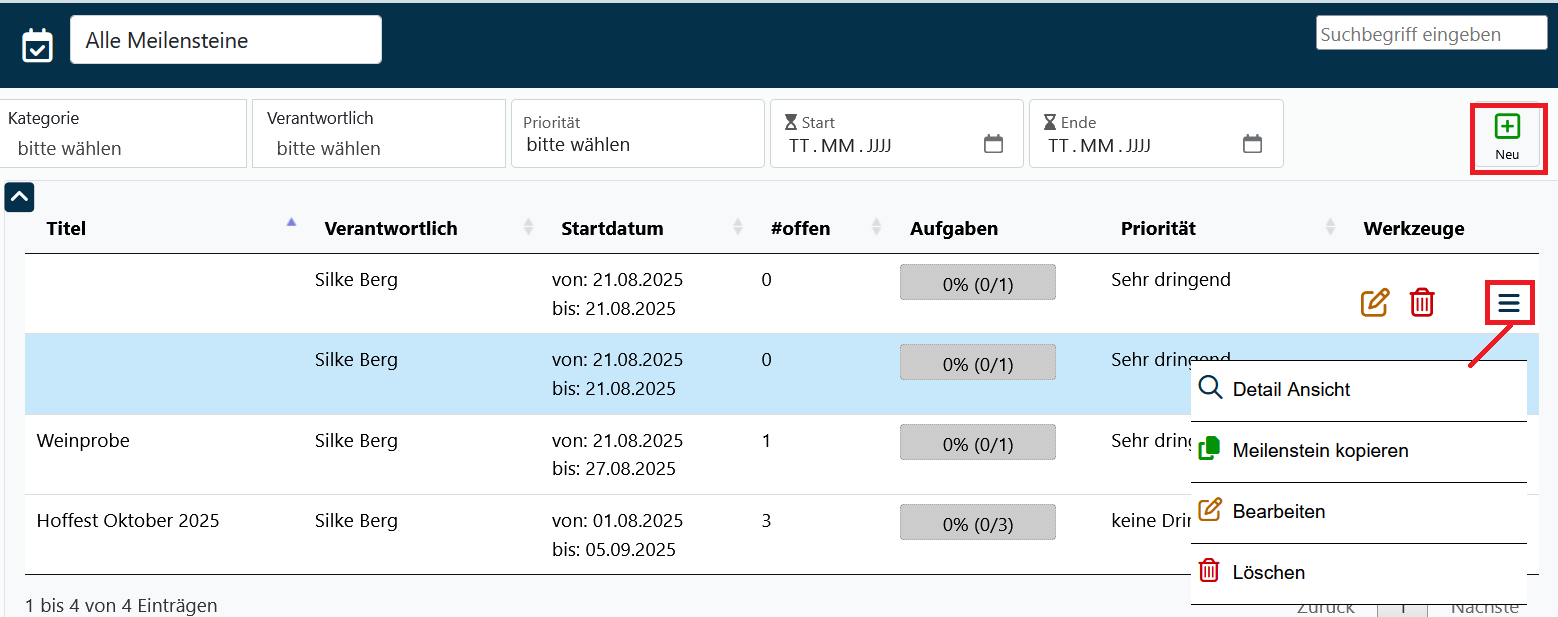The width and height of the screenshot is (1558, 617).
Task: Choose Meilenstein kopieren in the menu
Action: [1320, 451]
